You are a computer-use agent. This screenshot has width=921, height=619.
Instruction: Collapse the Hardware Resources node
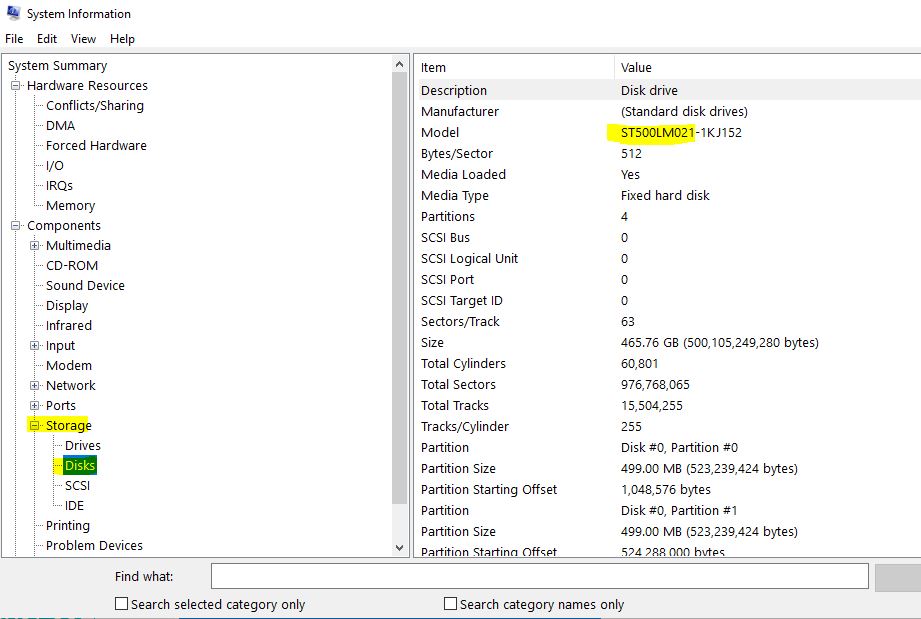pyautogui.click(x=14, y=85)
